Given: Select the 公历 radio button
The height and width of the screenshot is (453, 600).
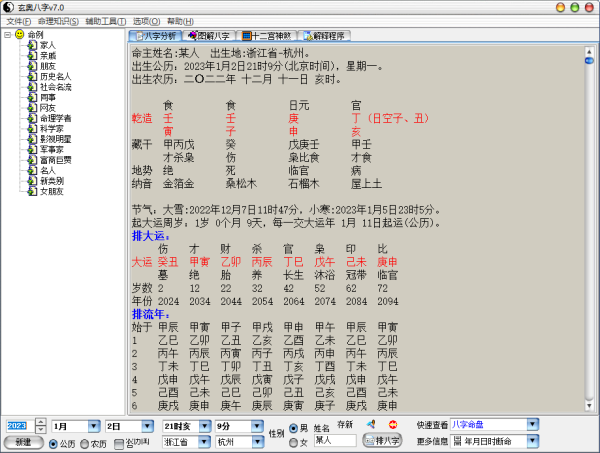Looking at the screenshot, I should tap(53, 442).
